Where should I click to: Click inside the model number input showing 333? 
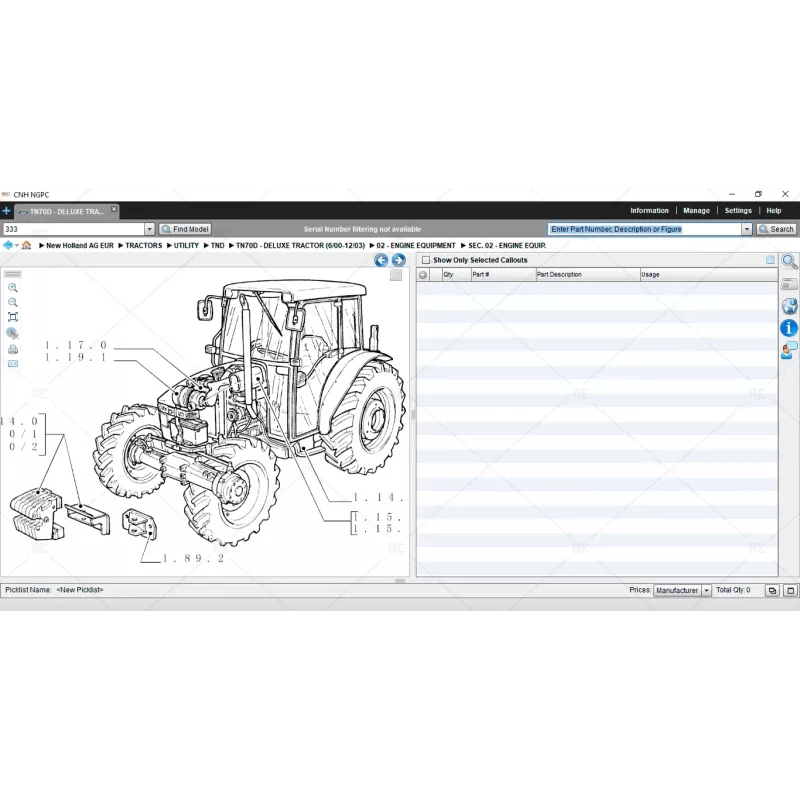[70, 228]
